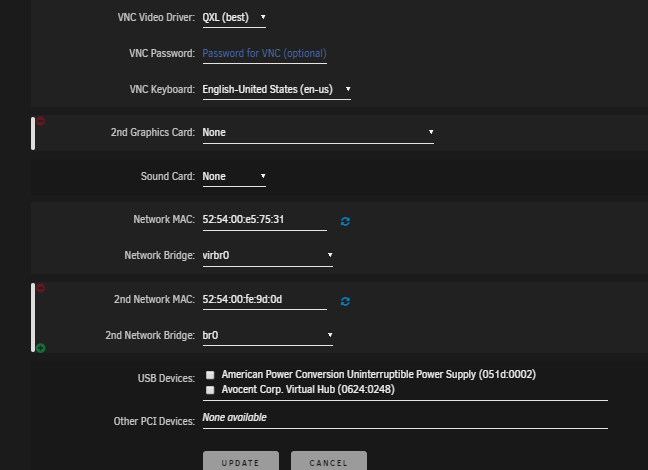Check the American Power Conversion UPS device
Screen dimensions: 648x470
[x=210, y=375]
